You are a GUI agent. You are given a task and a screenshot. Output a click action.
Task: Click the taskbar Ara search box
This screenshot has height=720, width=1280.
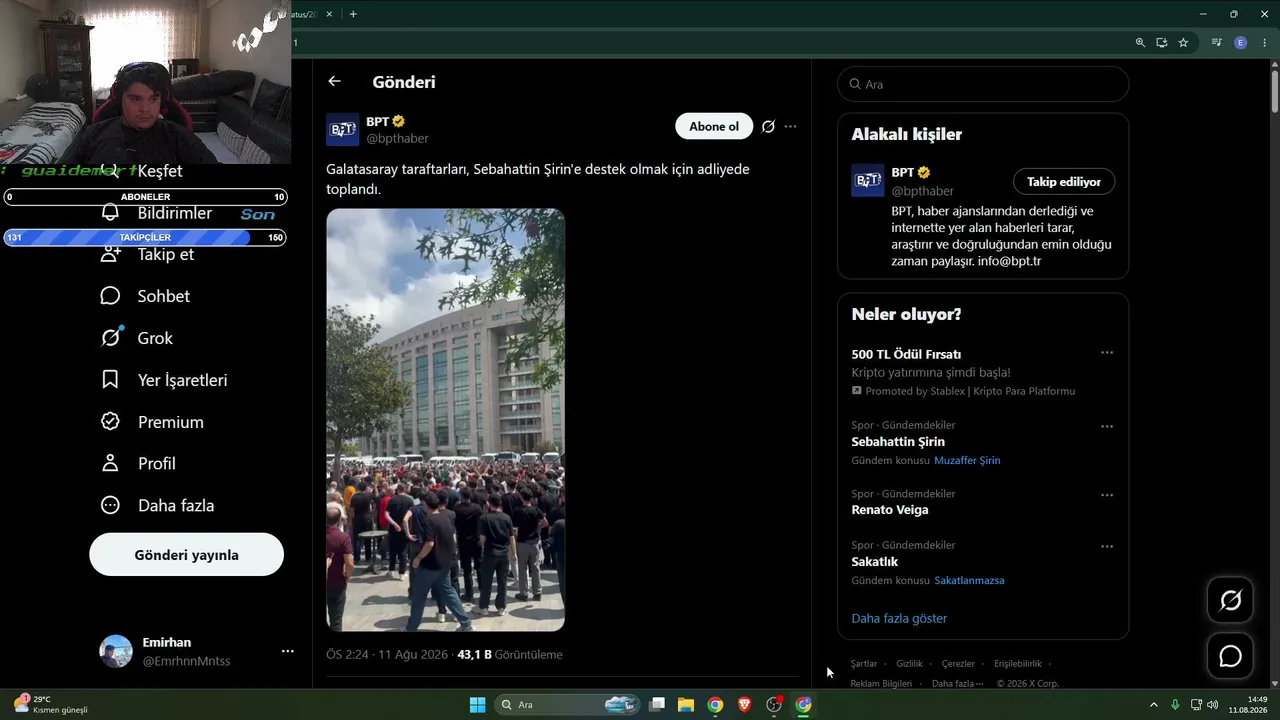click(x=568, y=705)
